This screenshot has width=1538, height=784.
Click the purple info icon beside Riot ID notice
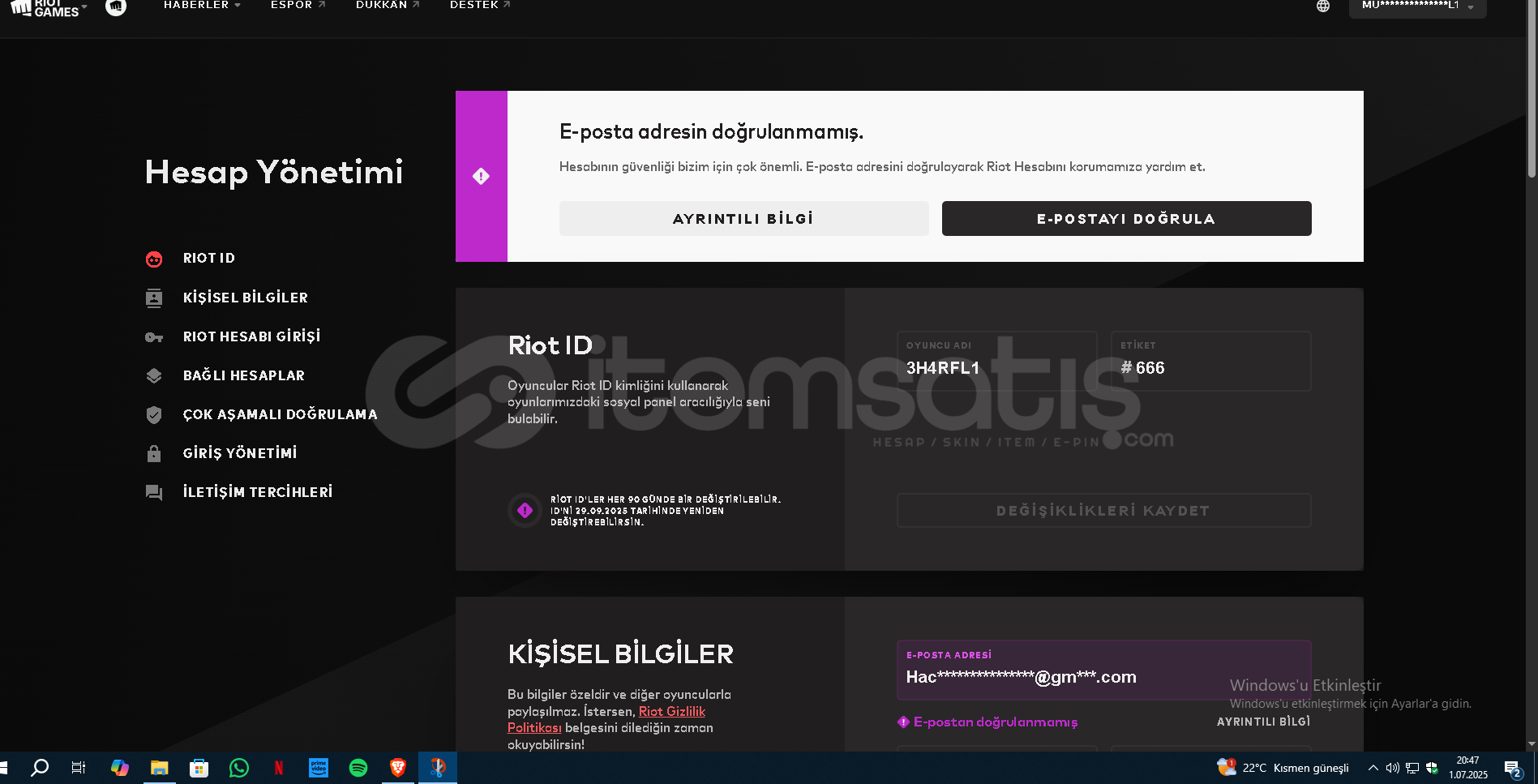525,510
